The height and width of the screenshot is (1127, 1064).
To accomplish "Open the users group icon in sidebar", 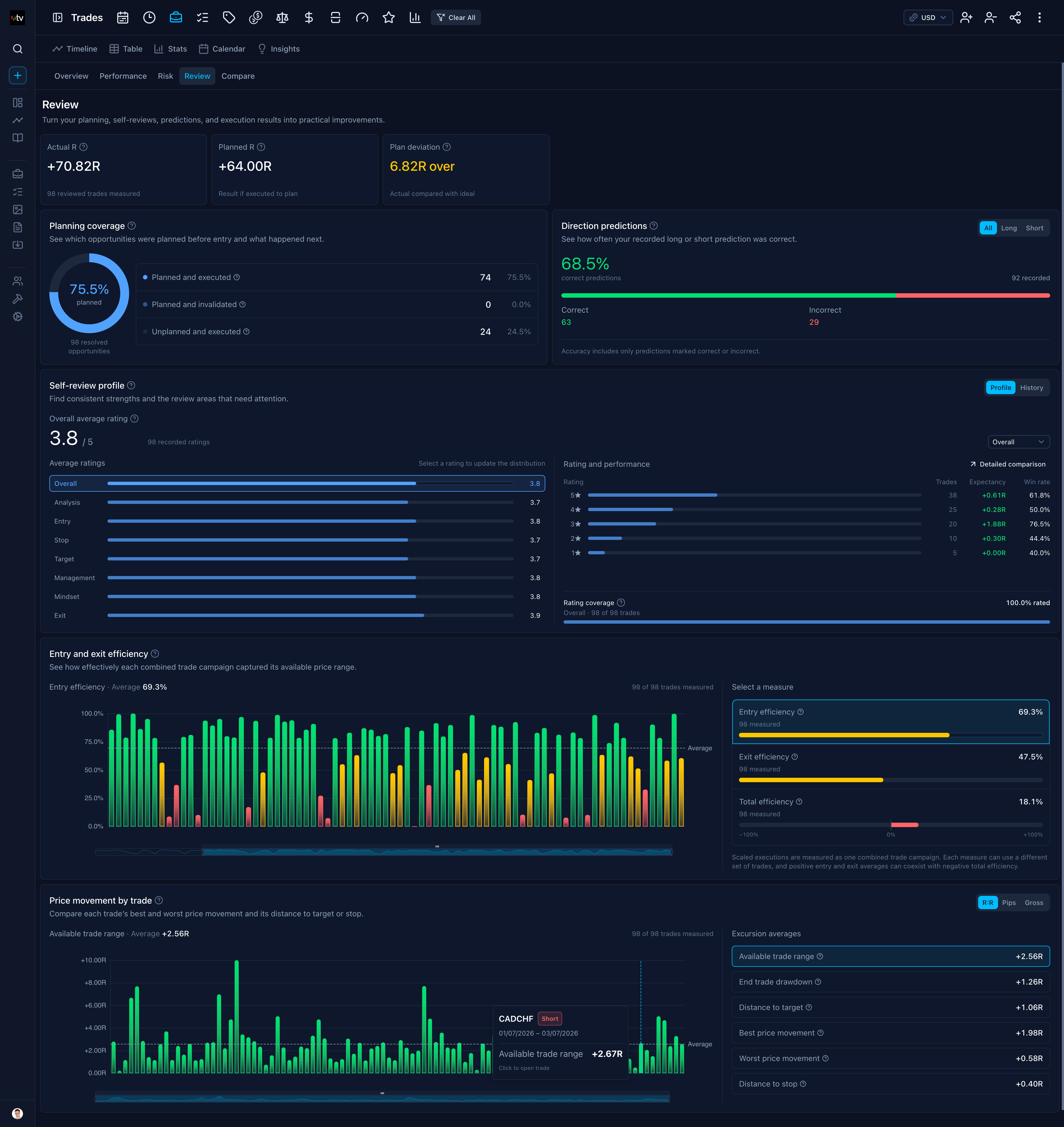I will (17, 281).
